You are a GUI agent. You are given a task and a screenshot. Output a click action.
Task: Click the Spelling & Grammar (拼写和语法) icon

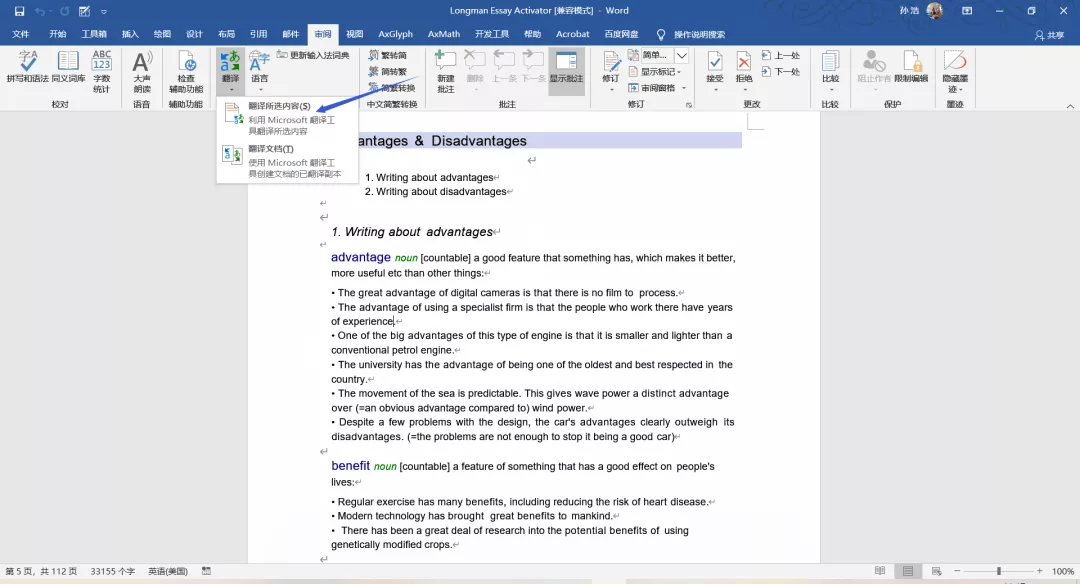(x=27, y=68)
